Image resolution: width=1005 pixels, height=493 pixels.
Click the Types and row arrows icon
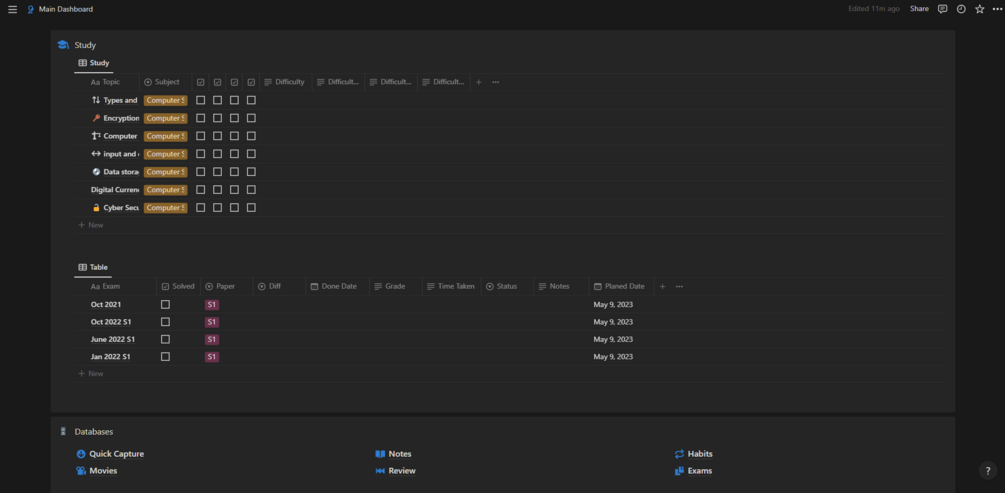tap(96, 100)
